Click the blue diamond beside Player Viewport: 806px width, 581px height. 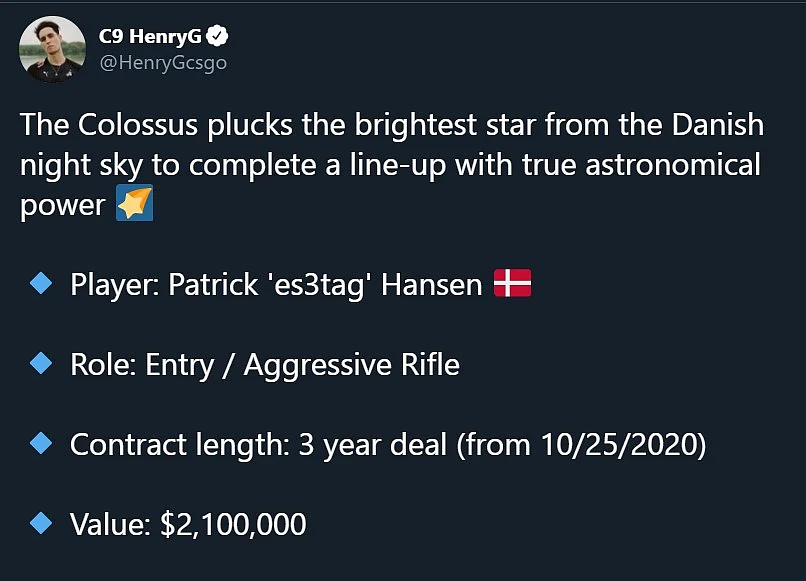click(41, 283)
